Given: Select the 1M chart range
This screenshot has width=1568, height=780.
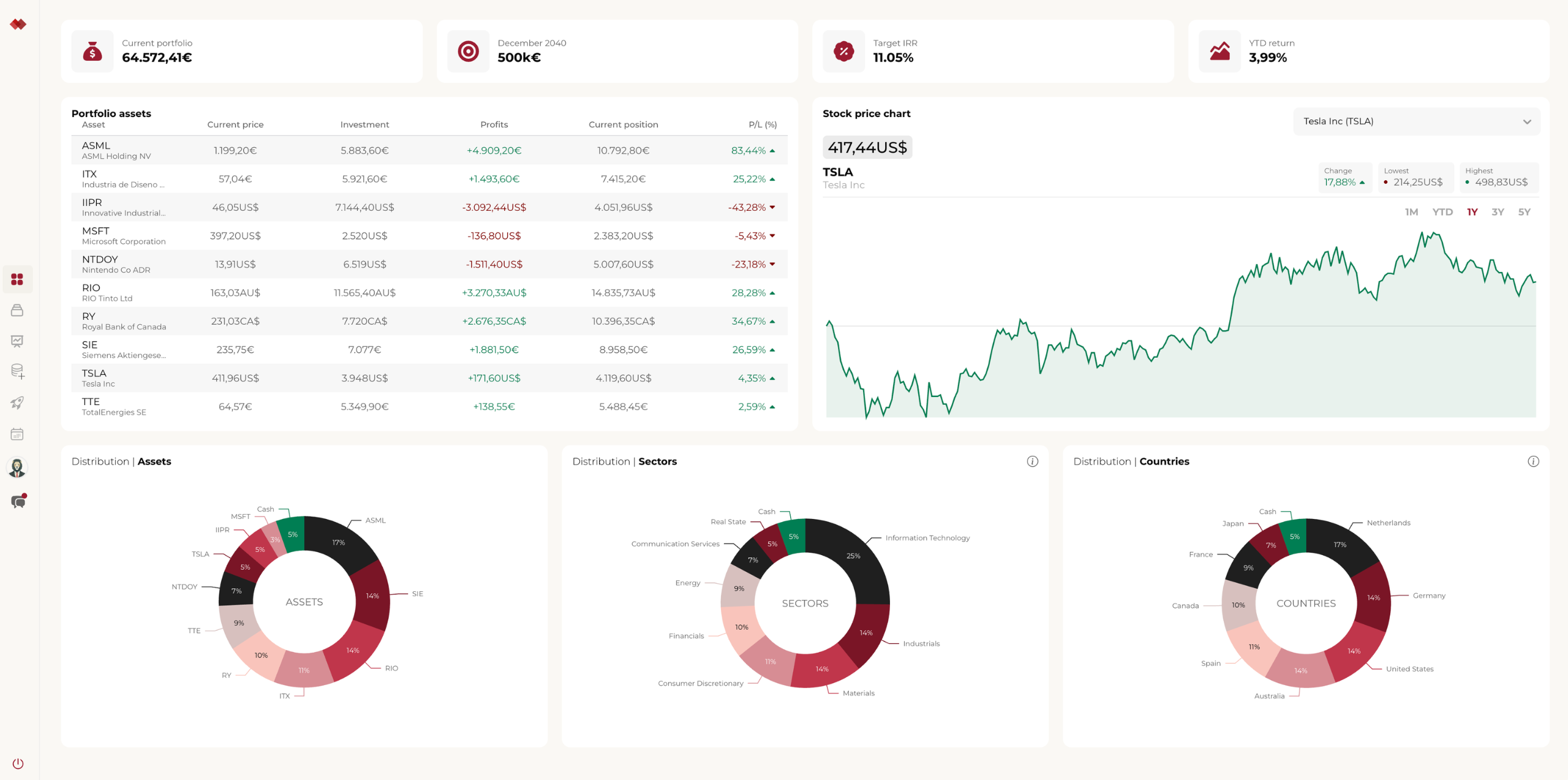Looking at the screenshot, I should pyautogui.click(x=1411, y=212).
